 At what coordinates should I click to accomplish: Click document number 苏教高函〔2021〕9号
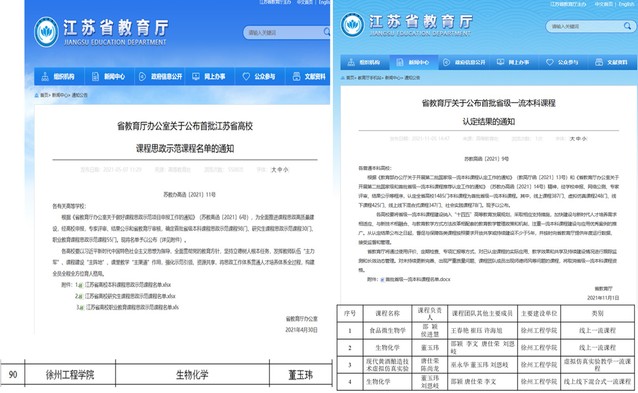pos(487,159)
